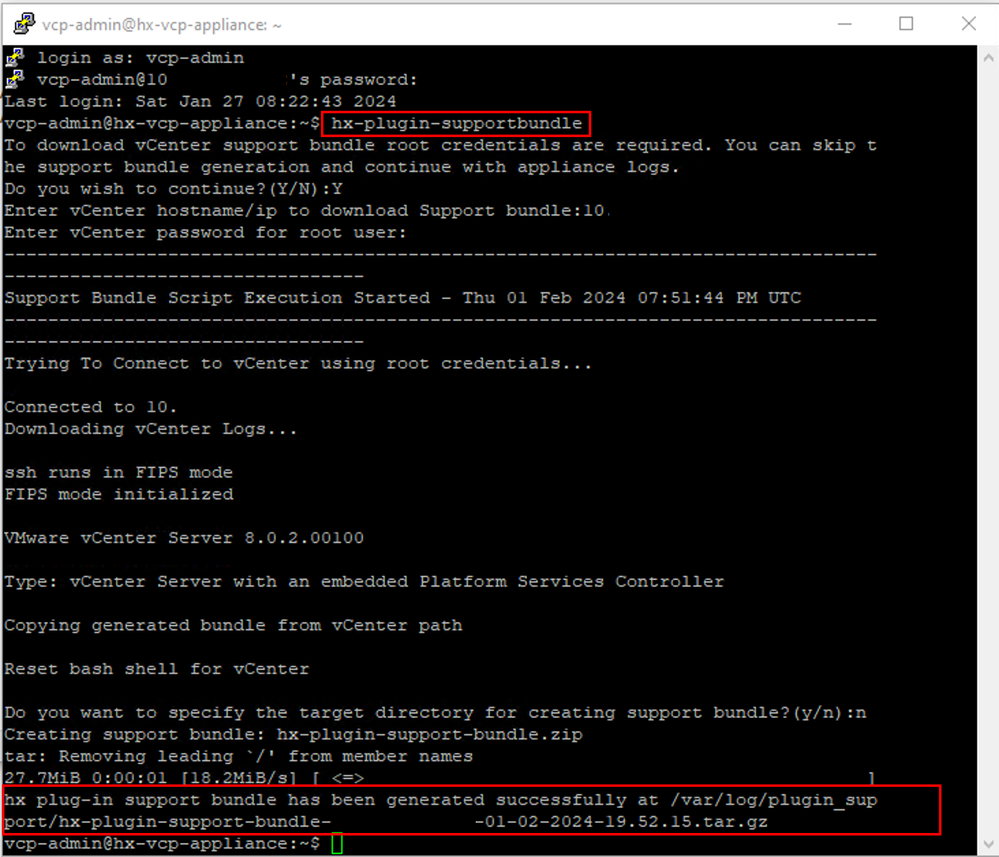999x857 pixels.
Task: Click the window title 'vcp-admin@hx-vcp-appliance: ~'
Action: click(x=162, y=25)
